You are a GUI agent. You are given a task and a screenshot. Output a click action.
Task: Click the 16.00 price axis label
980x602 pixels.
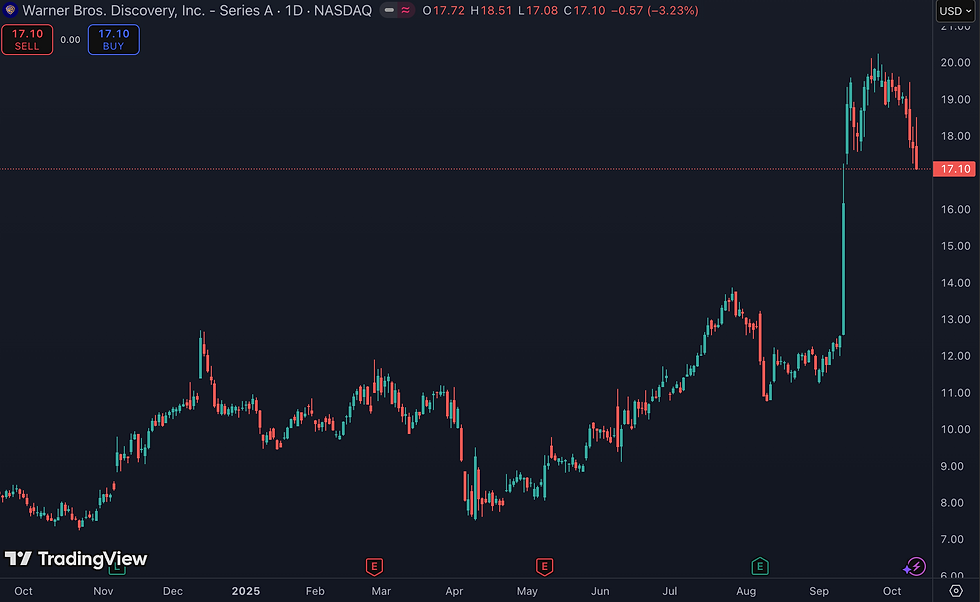click(x=956, y=209)
